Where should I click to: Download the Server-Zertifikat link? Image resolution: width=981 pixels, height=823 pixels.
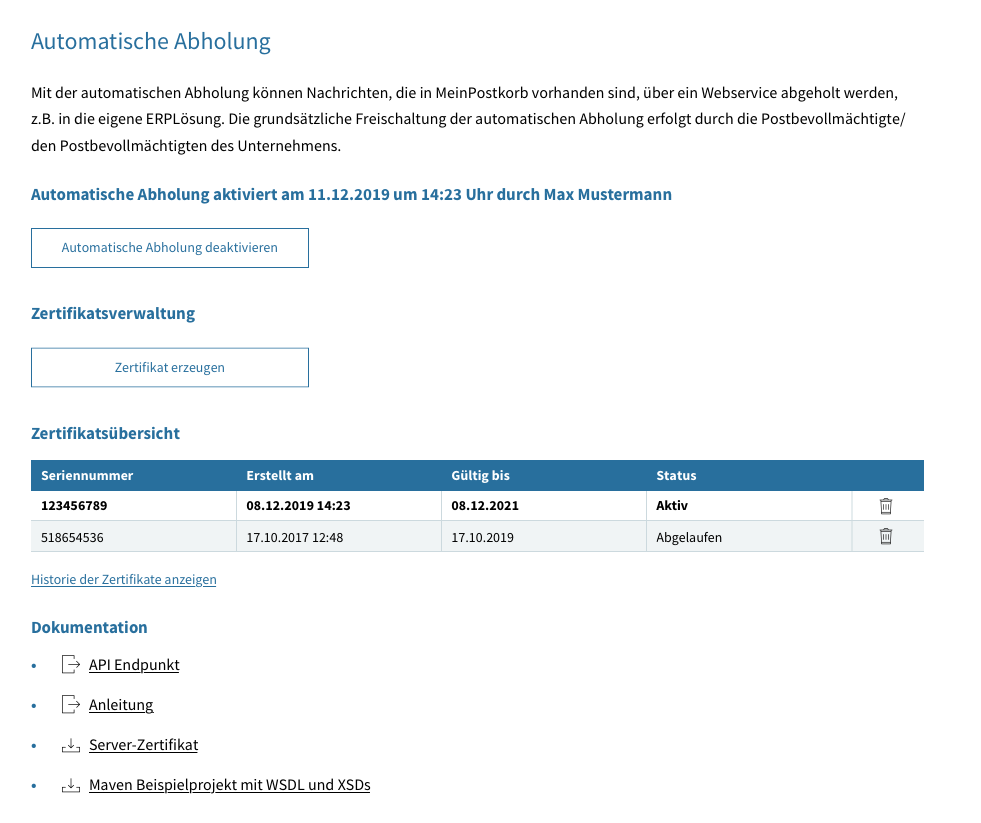point(143,745)
